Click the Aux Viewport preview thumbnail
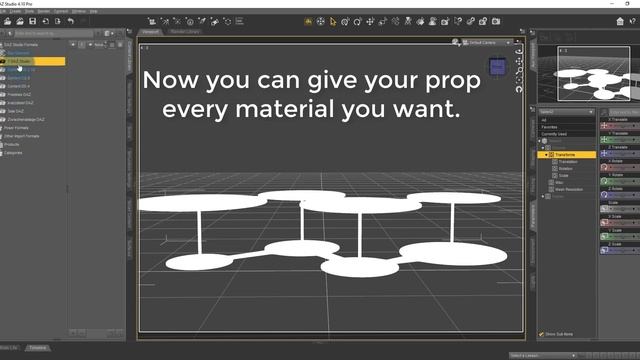 tap(593, 73)
